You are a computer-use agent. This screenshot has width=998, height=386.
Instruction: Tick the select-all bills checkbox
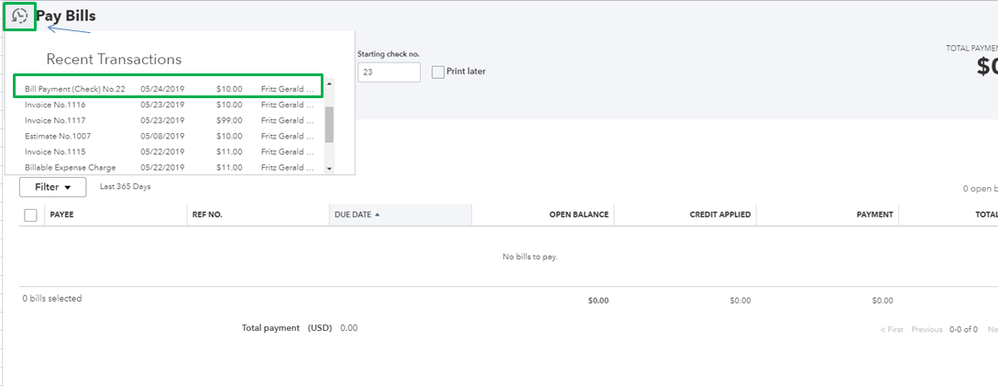[31, 215]
